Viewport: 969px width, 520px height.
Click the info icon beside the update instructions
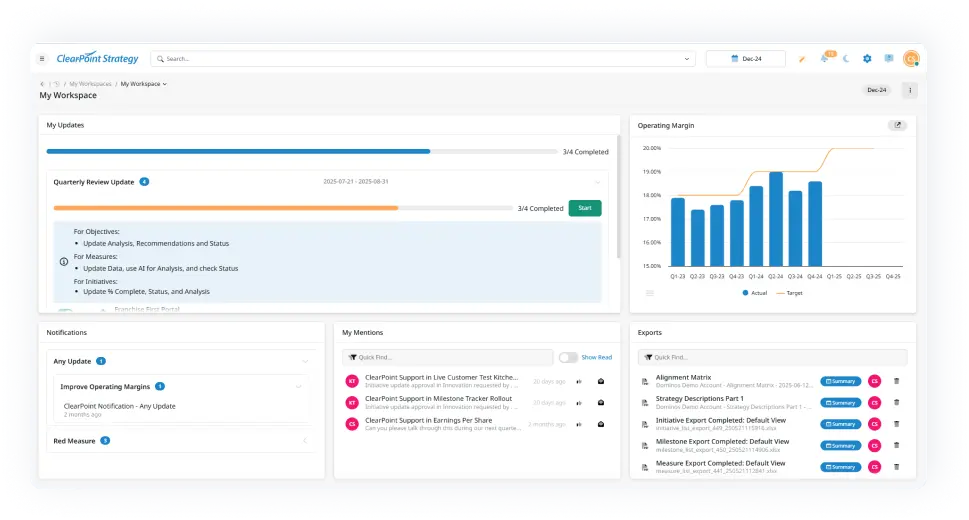tap(64, 262)
